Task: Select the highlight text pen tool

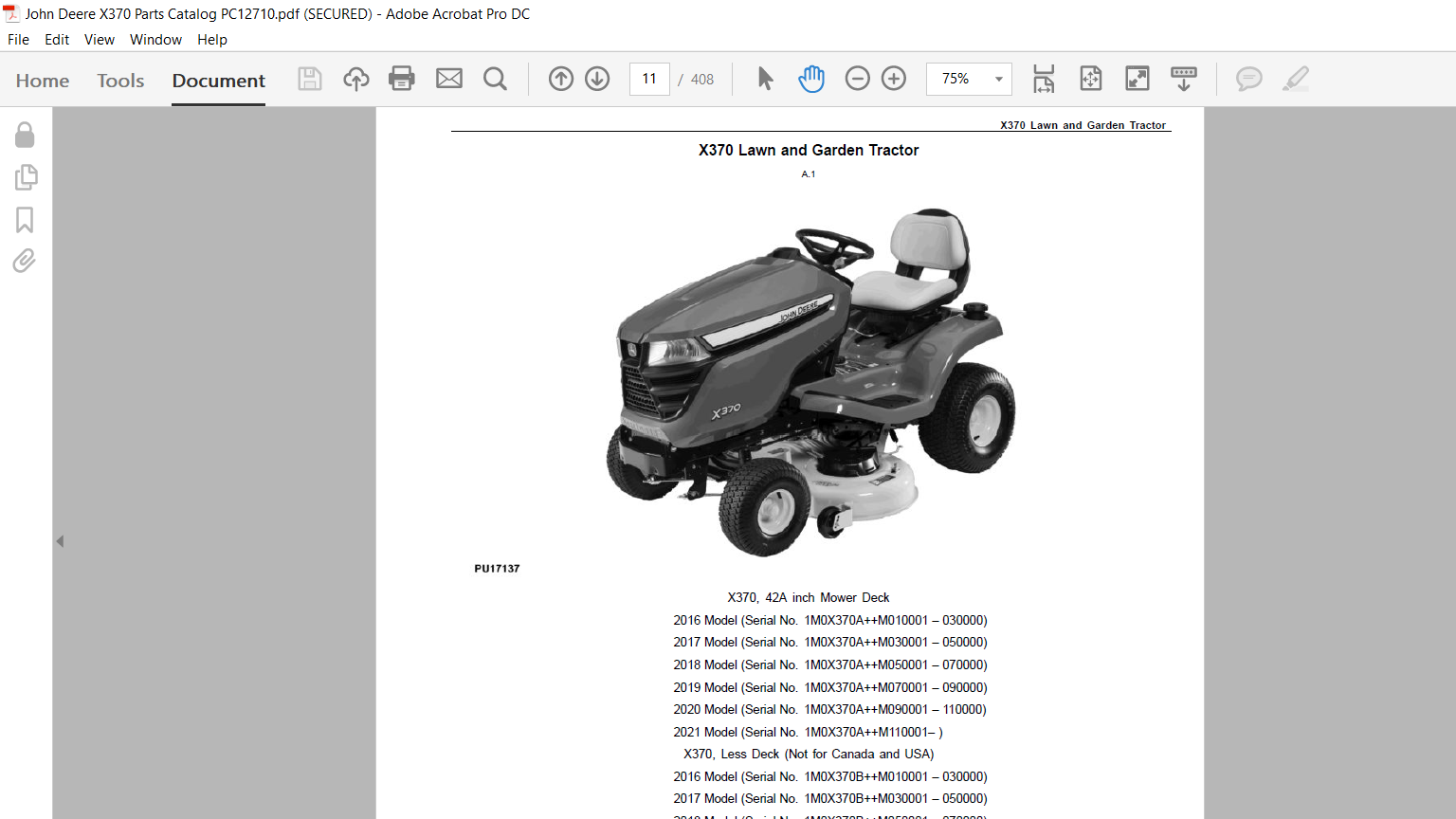Action: pos(1296,79)
